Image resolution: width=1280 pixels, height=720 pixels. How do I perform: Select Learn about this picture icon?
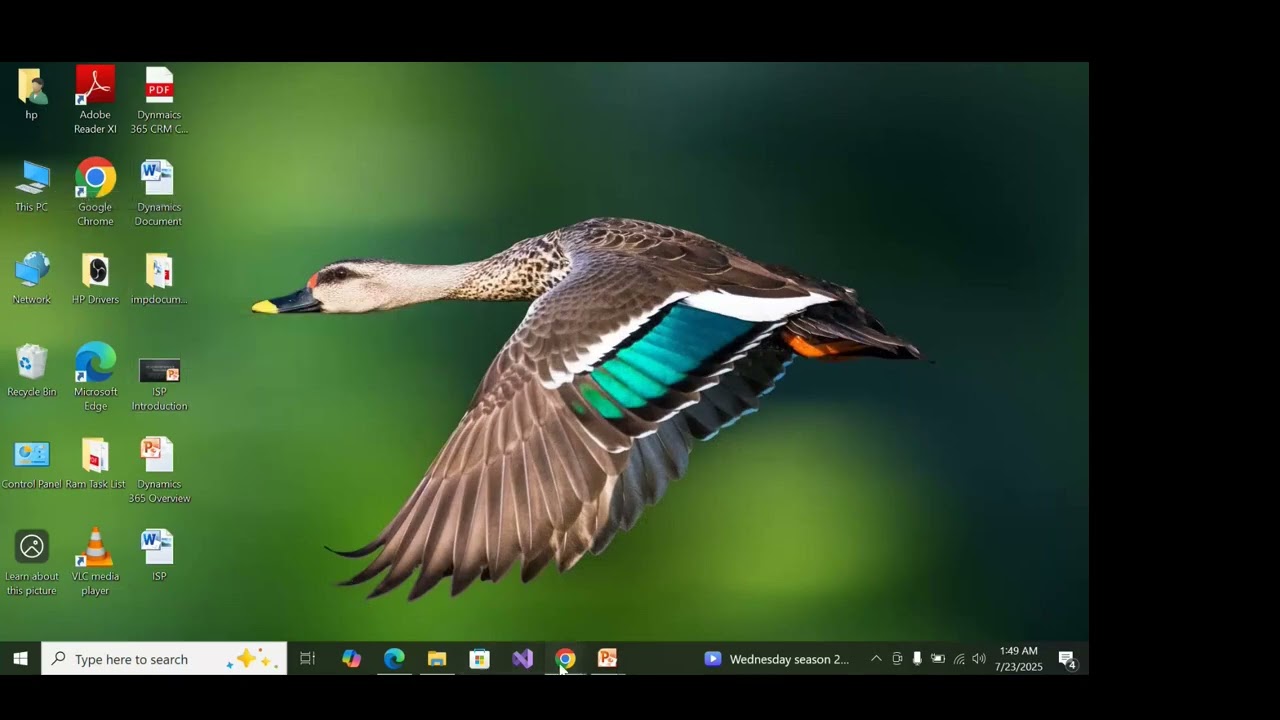[32, 562]
